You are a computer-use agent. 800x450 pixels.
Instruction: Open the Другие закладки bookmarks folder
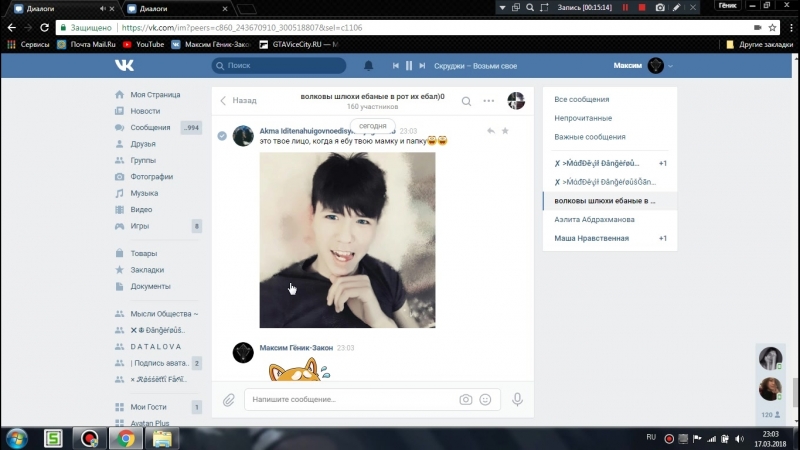pyautogui.click(x=758, y=44)
